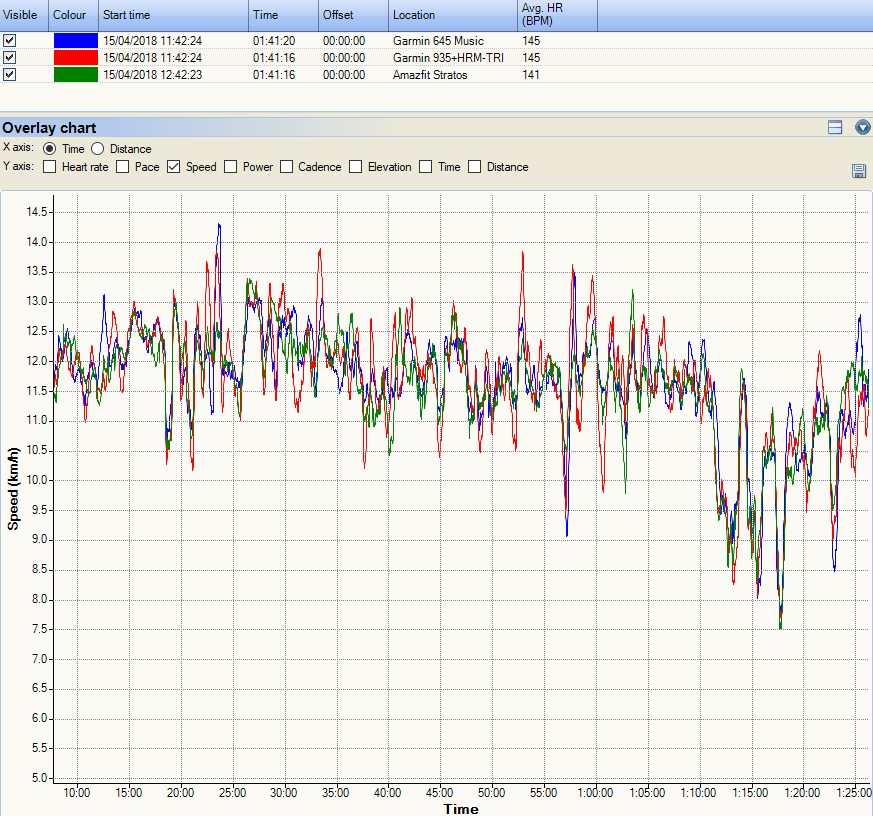Hide the Amazfit Stratos track
The image size is (873, 816).
pyautogui.click(x=10, y=75)
